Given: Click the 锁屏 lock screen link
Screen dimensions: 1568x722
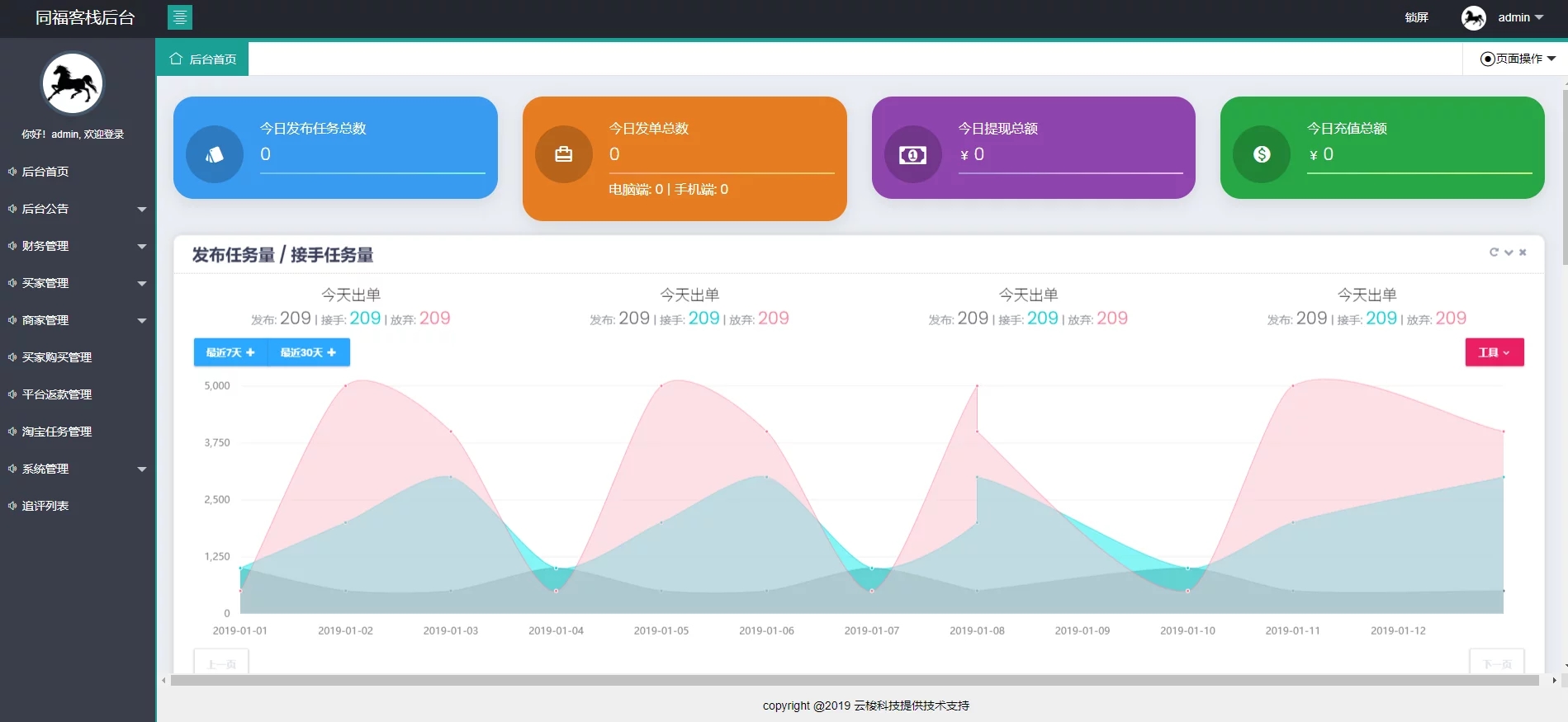Looking at the screenshot, I should click(1416, 17).
